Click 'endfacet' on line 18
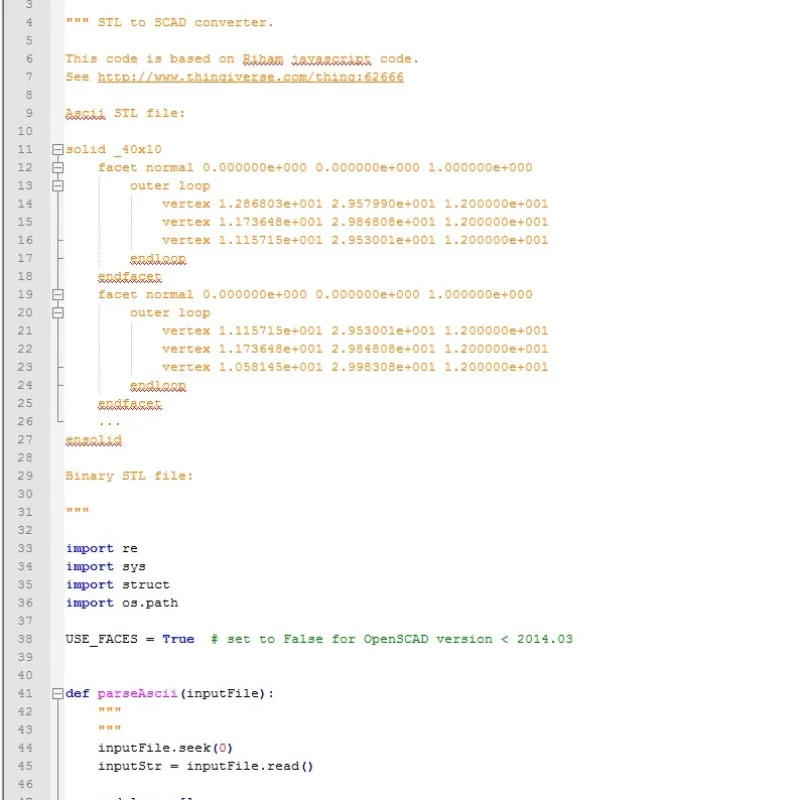 pyautogui.click(x=130, y=277)
